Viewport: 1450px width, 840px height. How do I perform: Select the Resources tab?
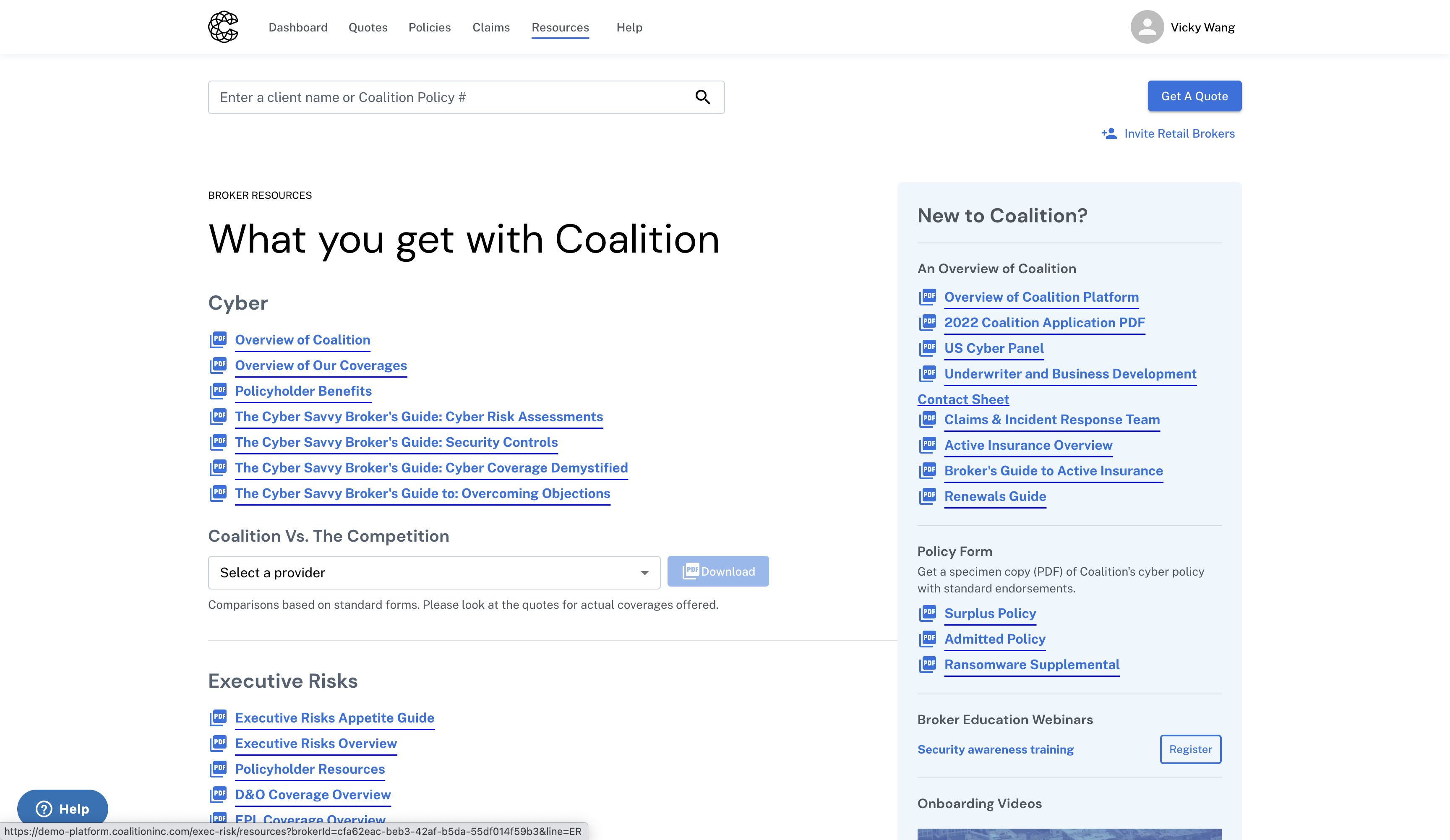tap(560, 27)
